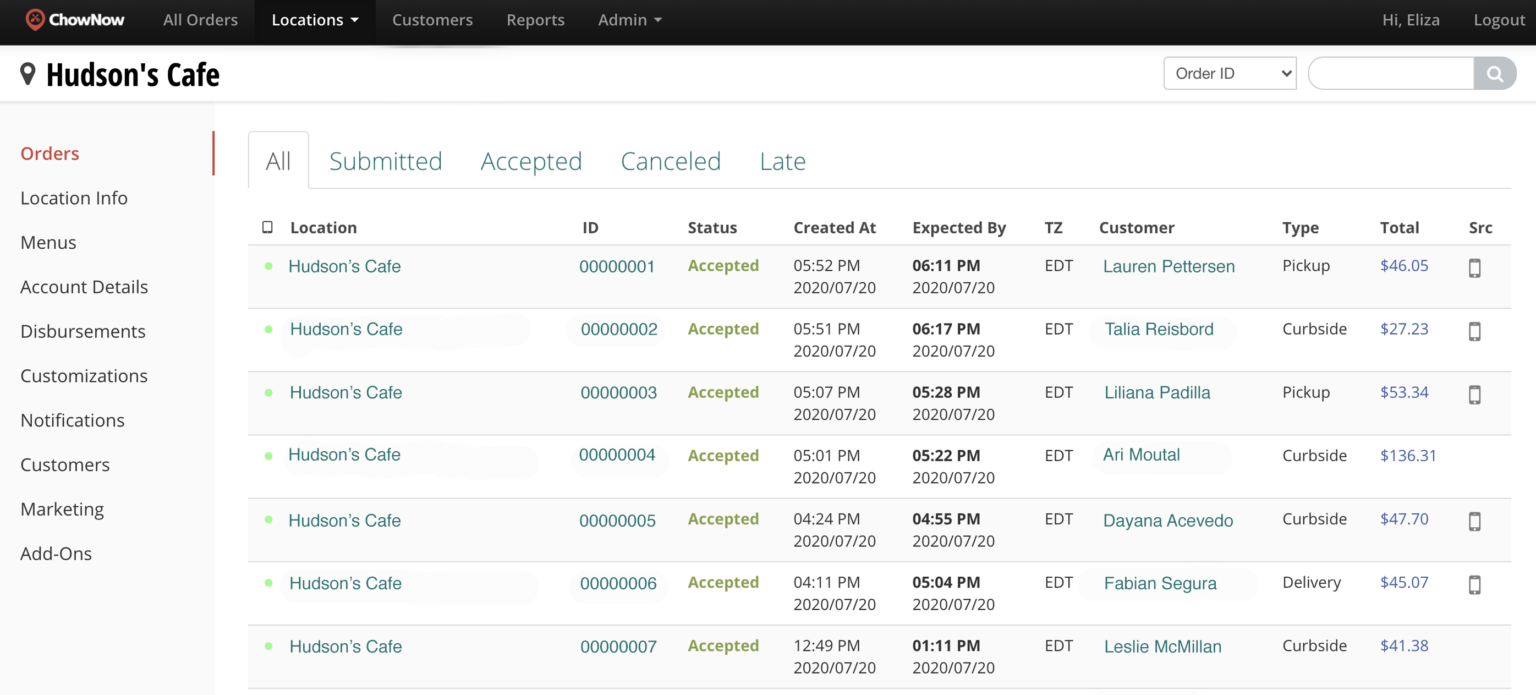Expand the Locations menu in top bar
1536x695 pixels.
coord(315,20)
